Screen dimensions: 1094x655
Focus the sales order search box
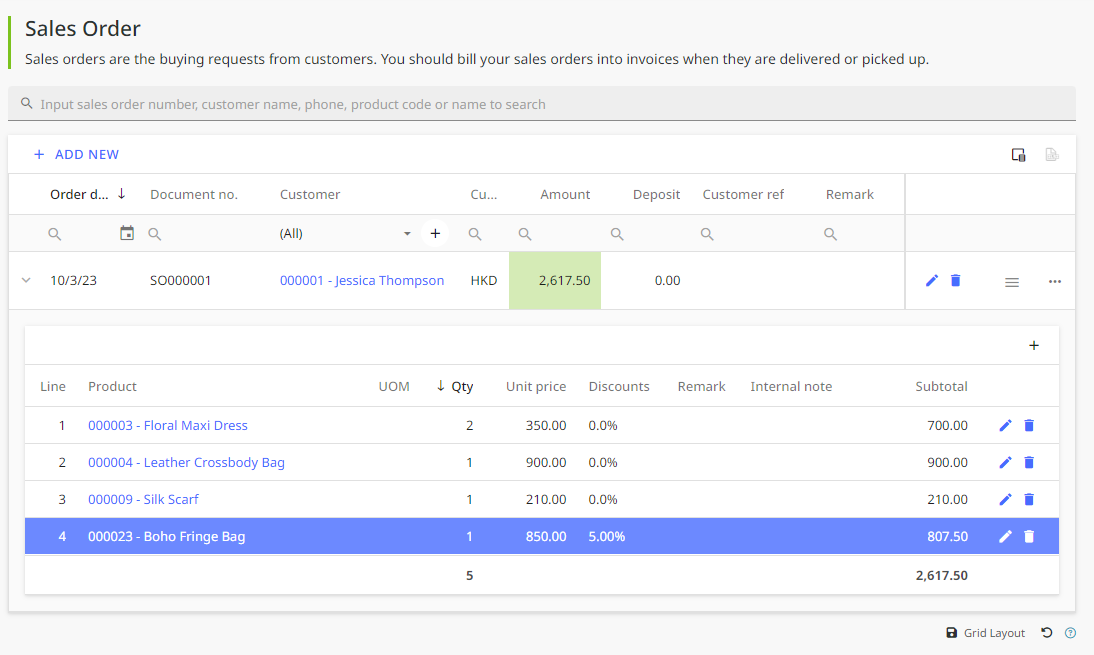pyautogui.click(x=541, y=104)
